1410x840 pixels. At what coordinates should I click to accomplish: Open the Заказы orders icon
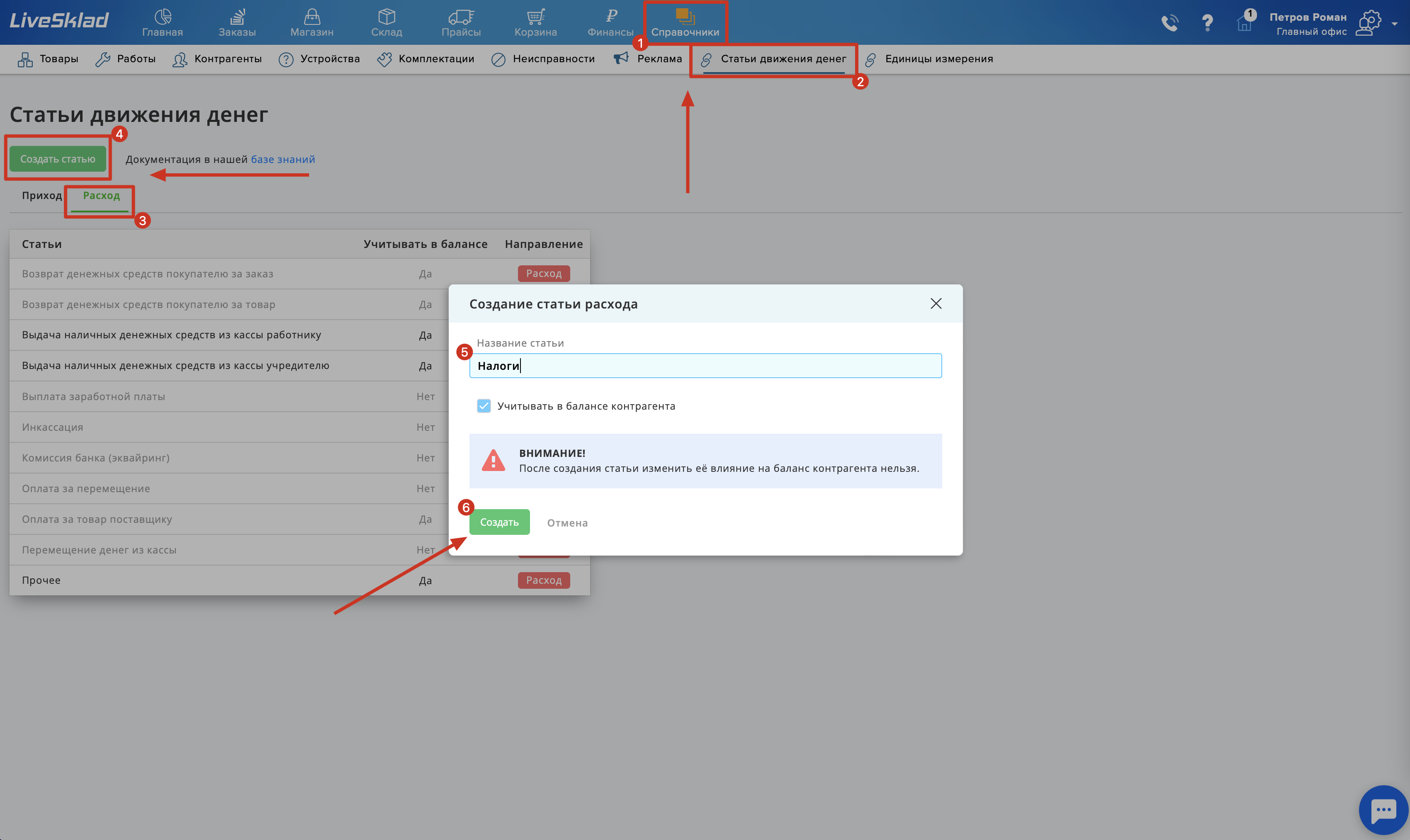237,17
